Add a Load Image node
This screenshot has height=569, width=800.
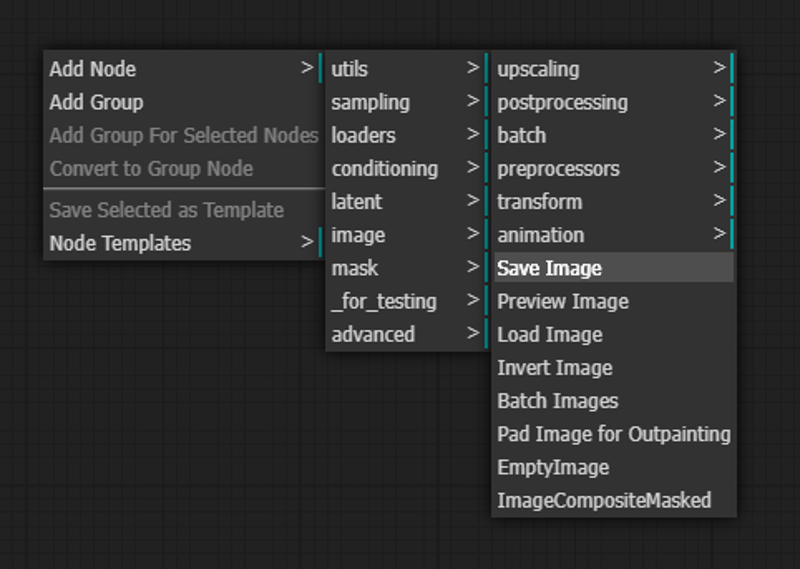click(614, 334)
